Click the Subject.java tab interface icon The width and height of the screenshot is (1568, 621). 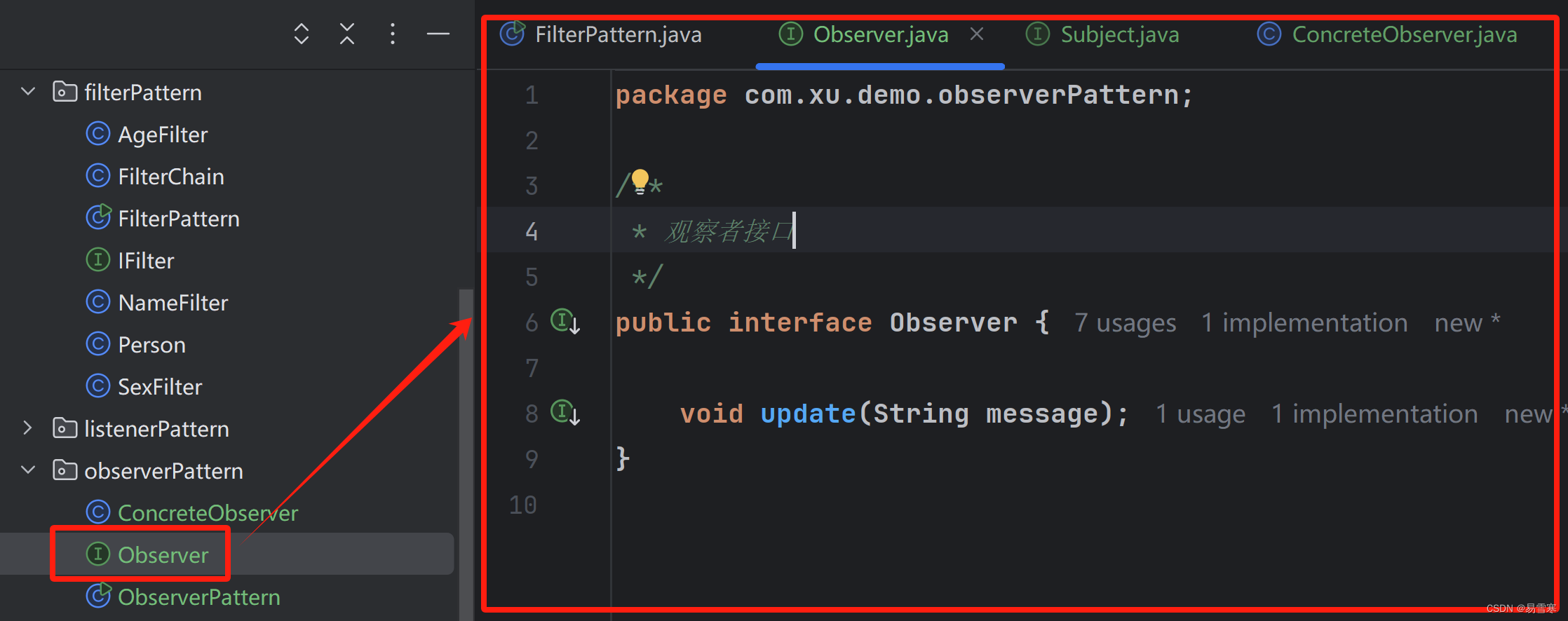click(1038, 34)
